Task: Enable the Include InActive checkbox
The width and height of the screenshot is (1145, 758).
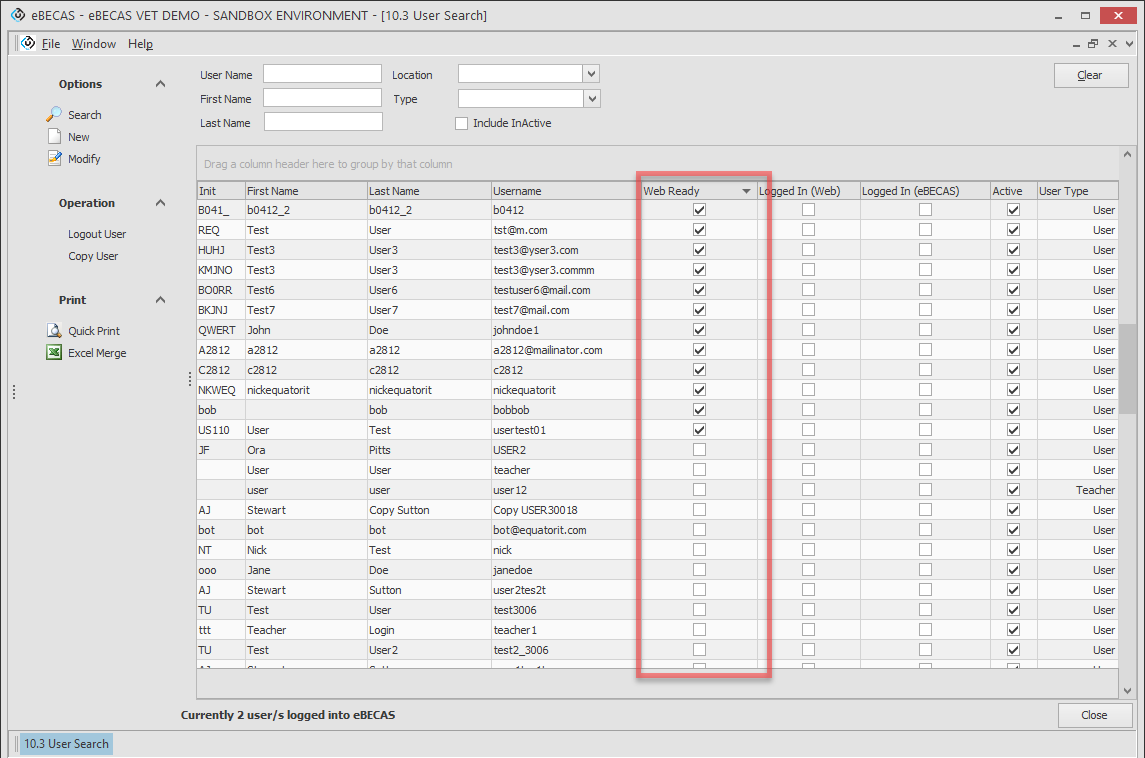Action: [461, 124]
